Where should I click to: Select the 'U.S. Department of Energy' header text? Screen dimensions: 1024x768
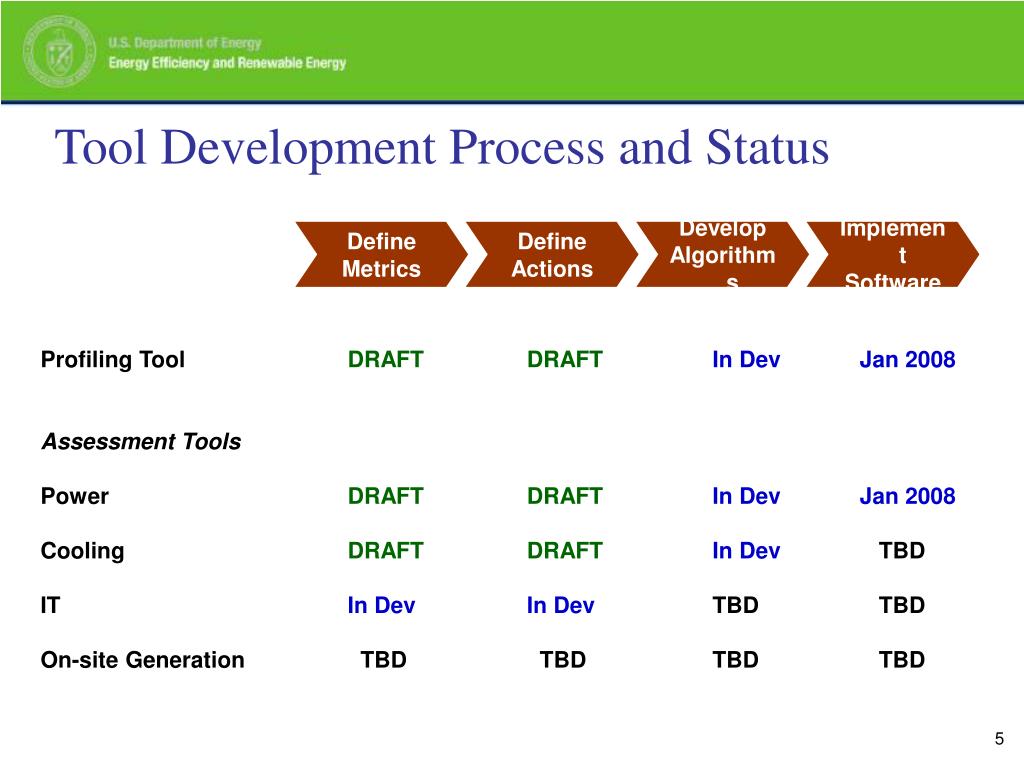(185, 43)
